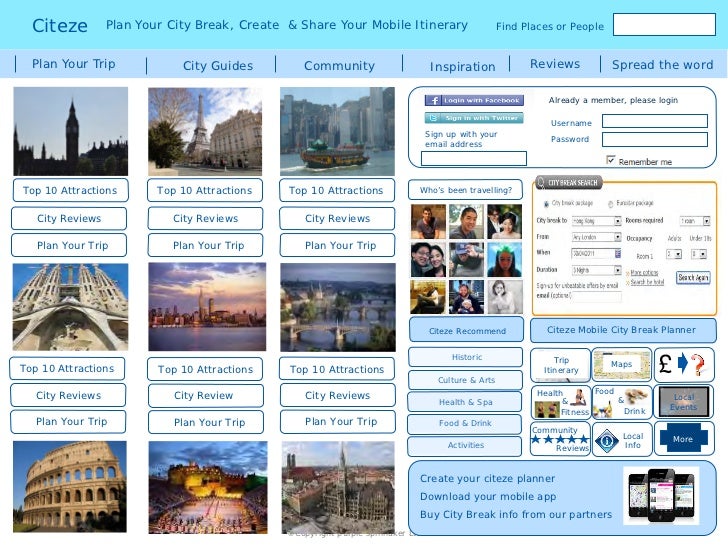Toggle the Remember me checkbox
The width and height of the screenshot is (728, 546).
611,160
